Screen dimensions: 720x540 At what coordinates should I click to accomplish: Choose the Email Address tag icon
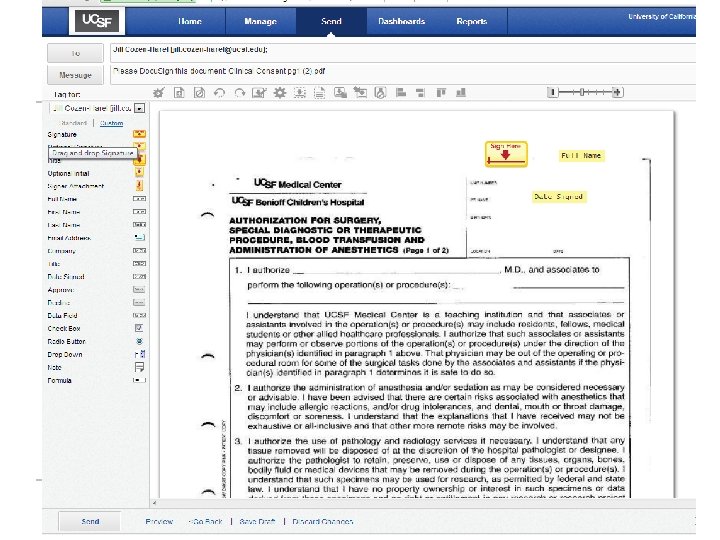coord(139,237)
